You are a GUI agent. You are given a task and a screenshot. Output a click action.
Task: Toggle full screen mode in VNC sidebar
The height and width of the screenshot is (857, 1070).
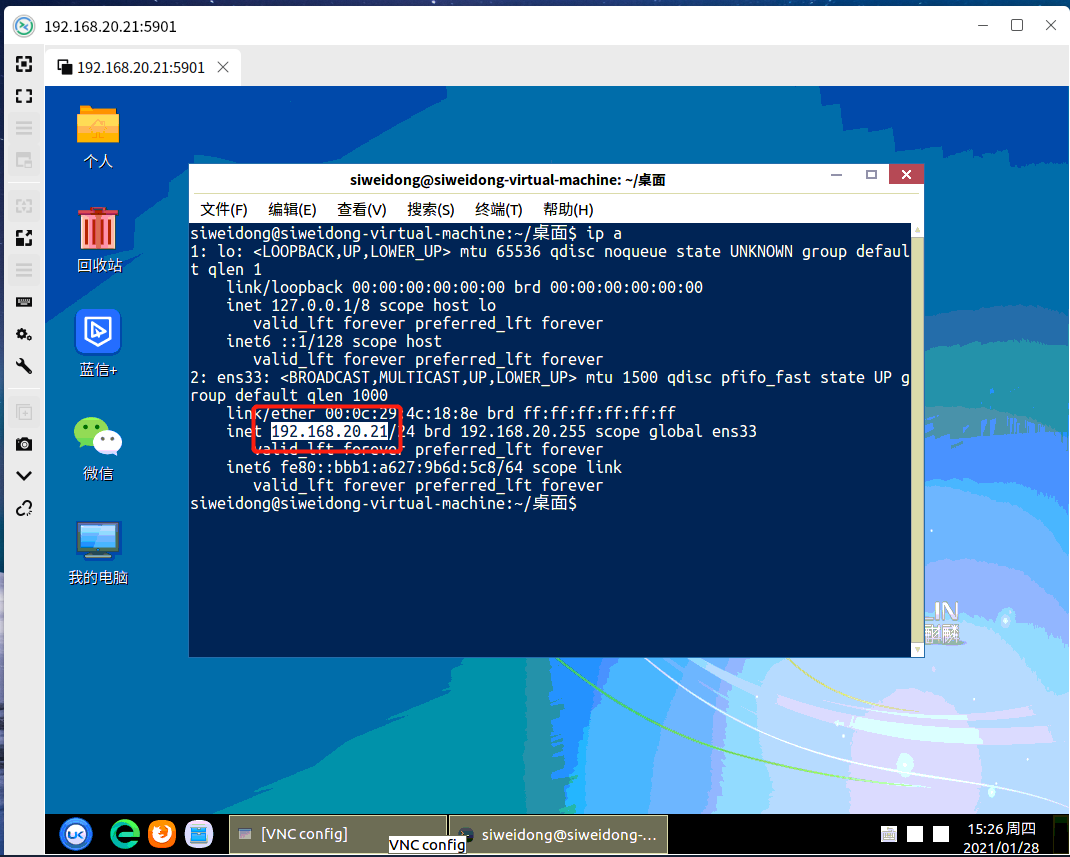click(24, 96)
